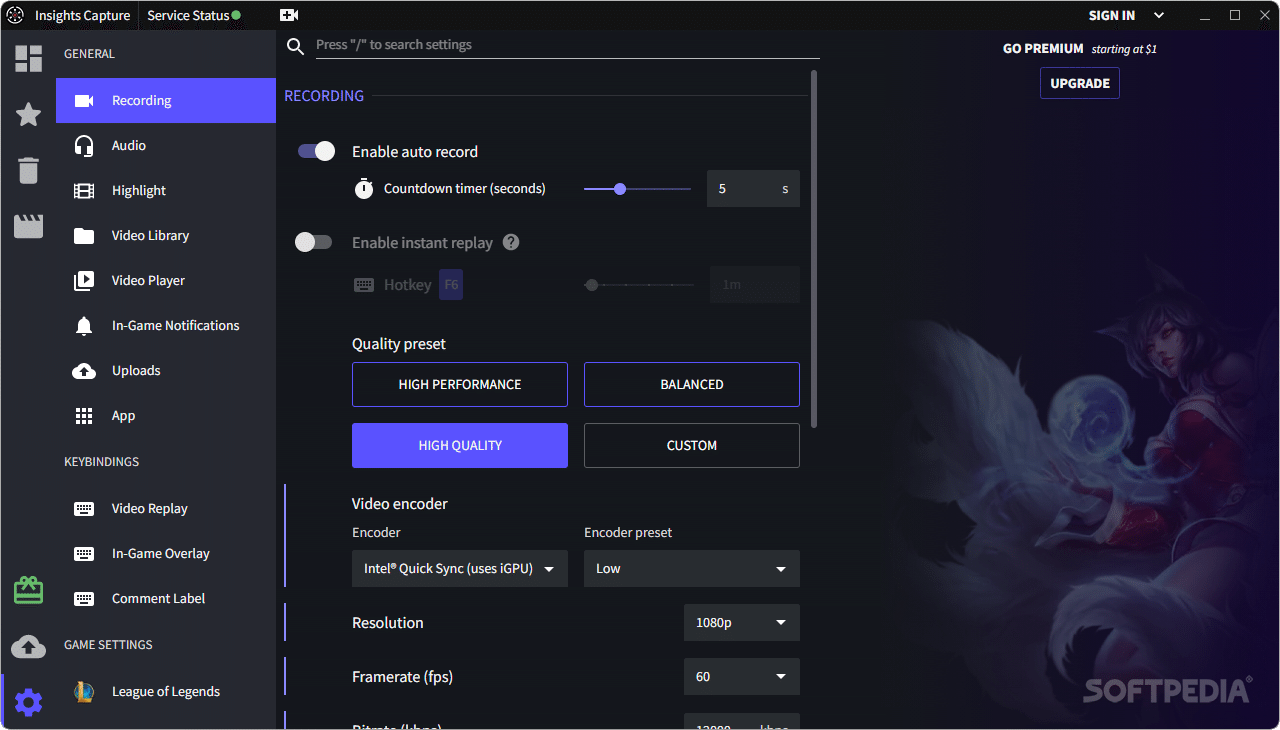Open the Encoder preset dropdown
Screen dimensions: 1280x730
(692, 568)
